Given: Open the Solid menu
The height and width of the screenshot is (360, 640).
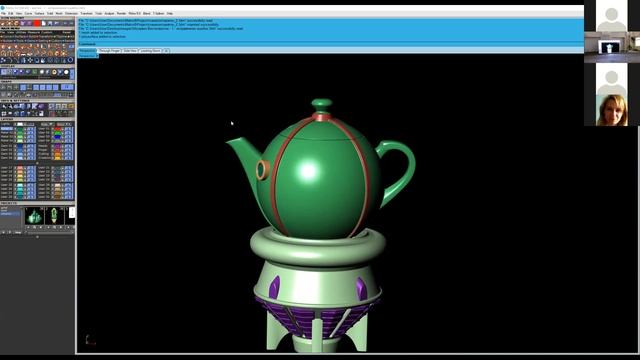Looking at the screenshot, I should (x=50, y=13).
